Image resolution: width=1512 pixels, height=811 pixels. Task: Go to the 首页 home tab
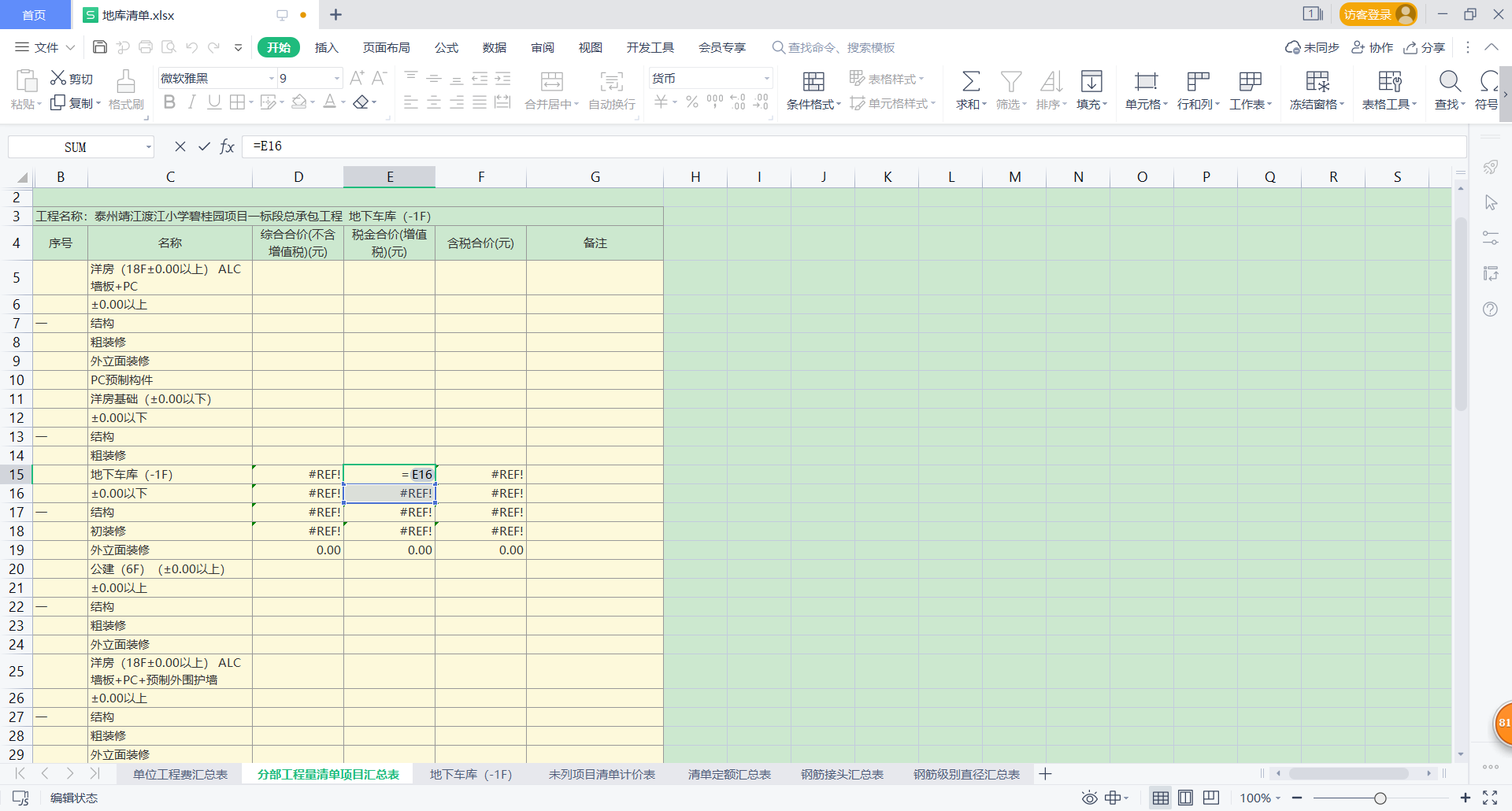34,15
